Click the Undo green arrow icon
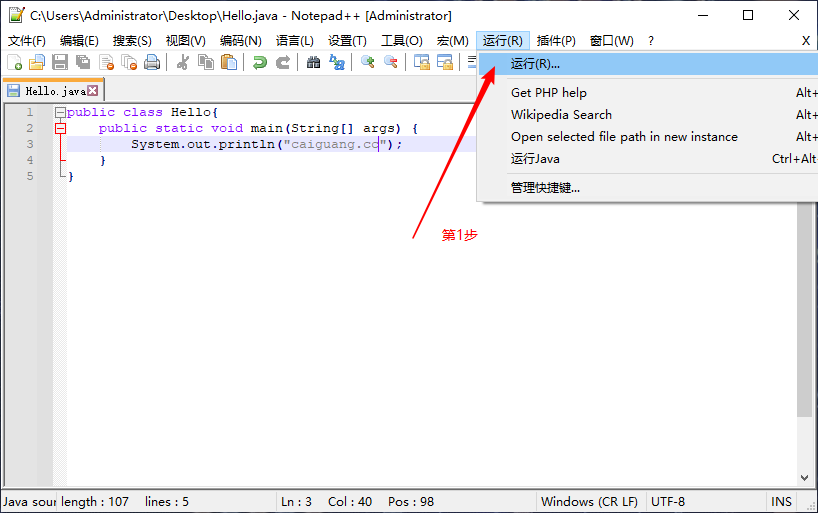818x513 pixels. 259,62
